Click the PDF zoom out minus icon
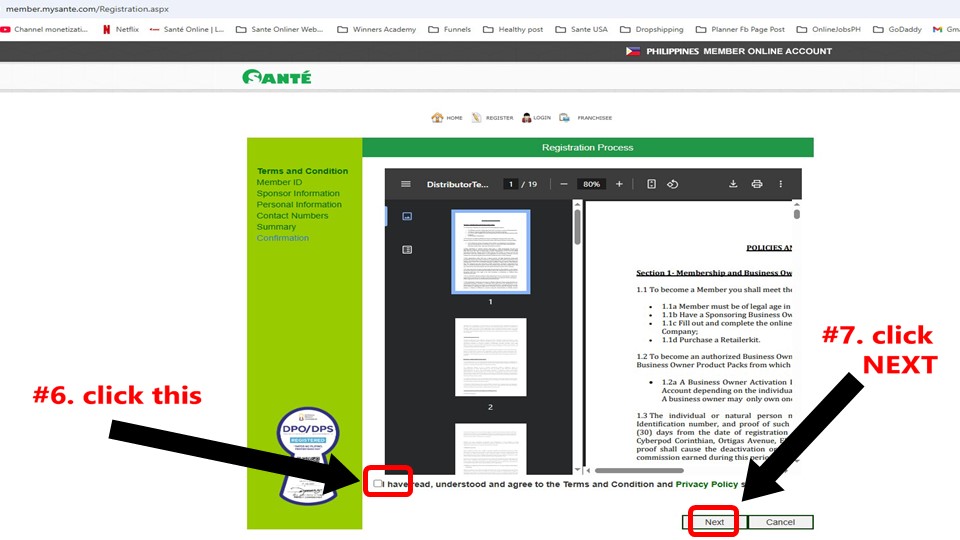 pos(564,184)
